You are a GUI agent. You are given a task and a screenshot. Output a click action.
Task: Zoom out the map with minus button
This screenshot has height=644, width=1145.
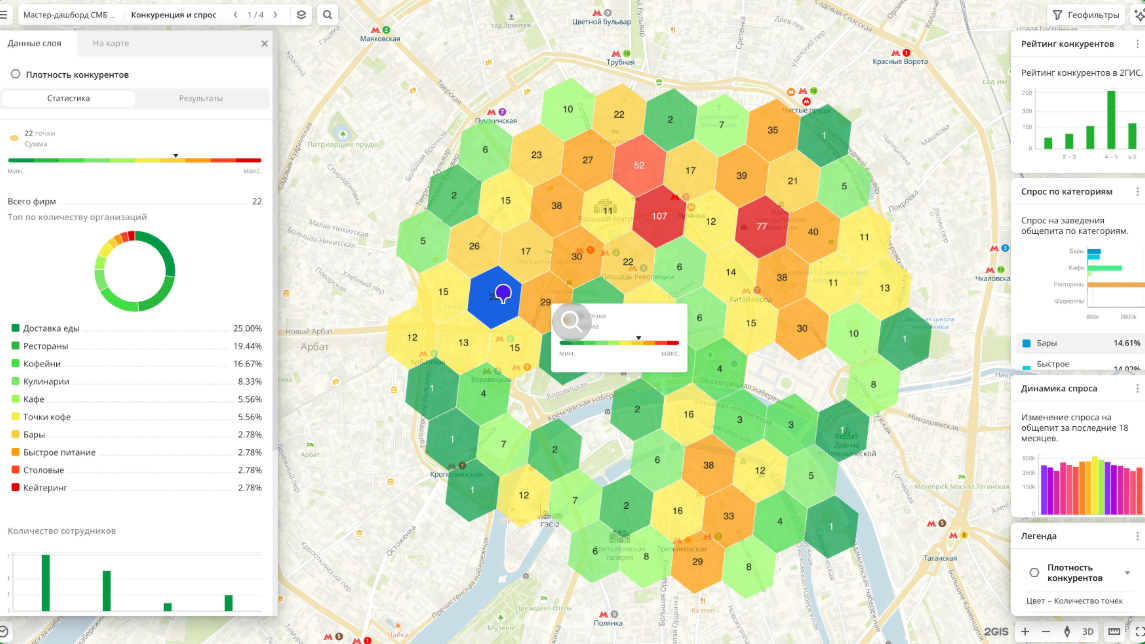(1046, 632)
